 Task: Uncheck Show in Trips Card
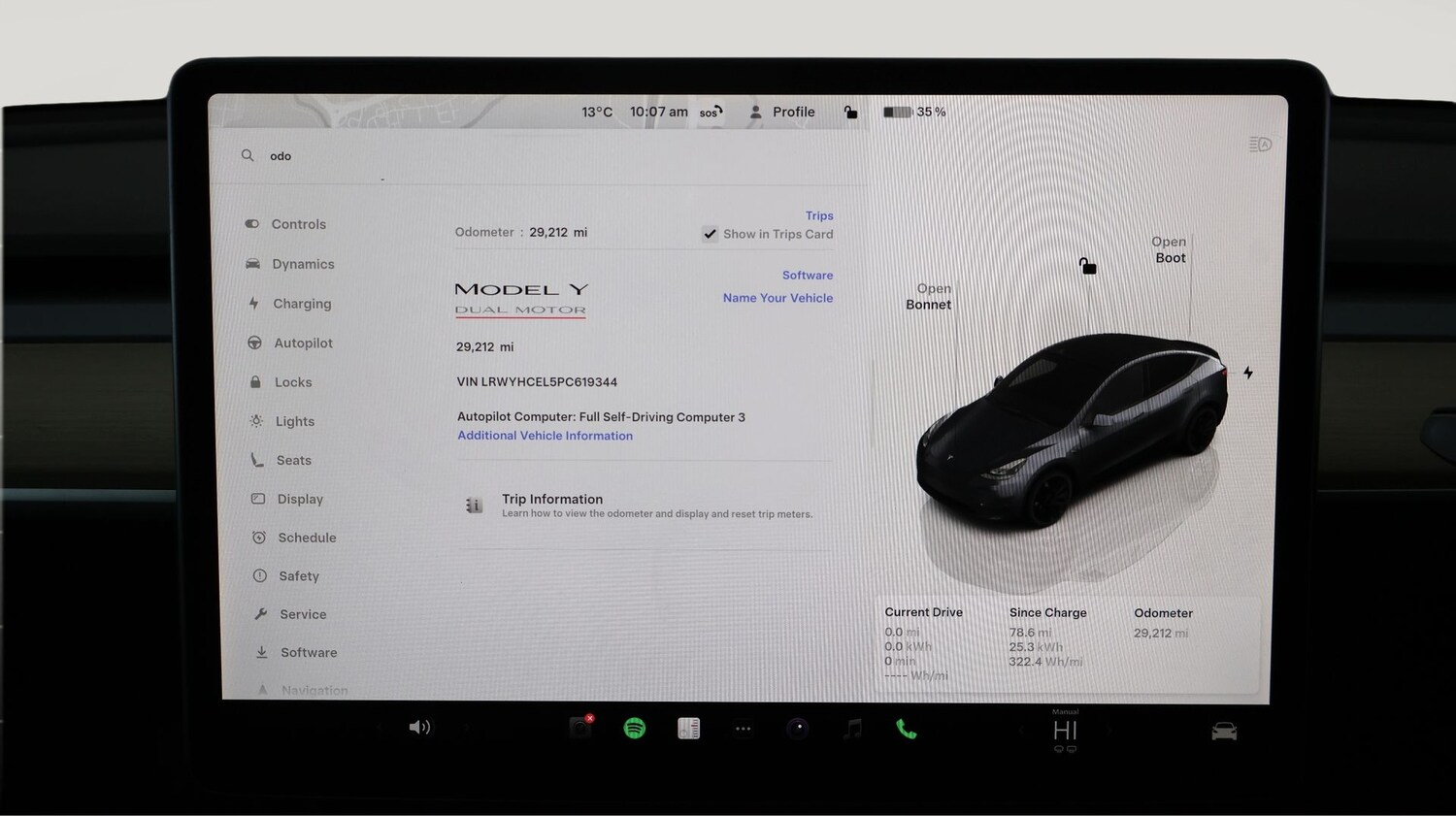click(x=711, y=234)
